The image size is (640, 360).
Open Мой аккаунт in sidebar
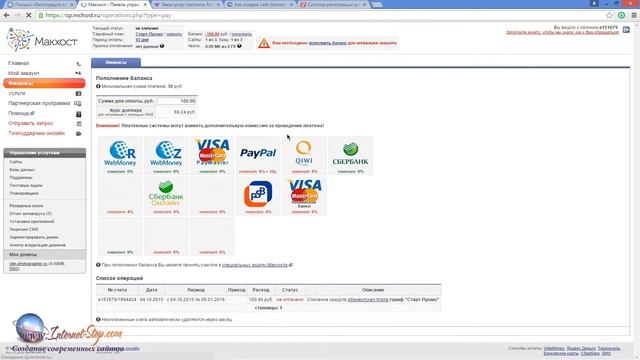[x=24, y=73]
